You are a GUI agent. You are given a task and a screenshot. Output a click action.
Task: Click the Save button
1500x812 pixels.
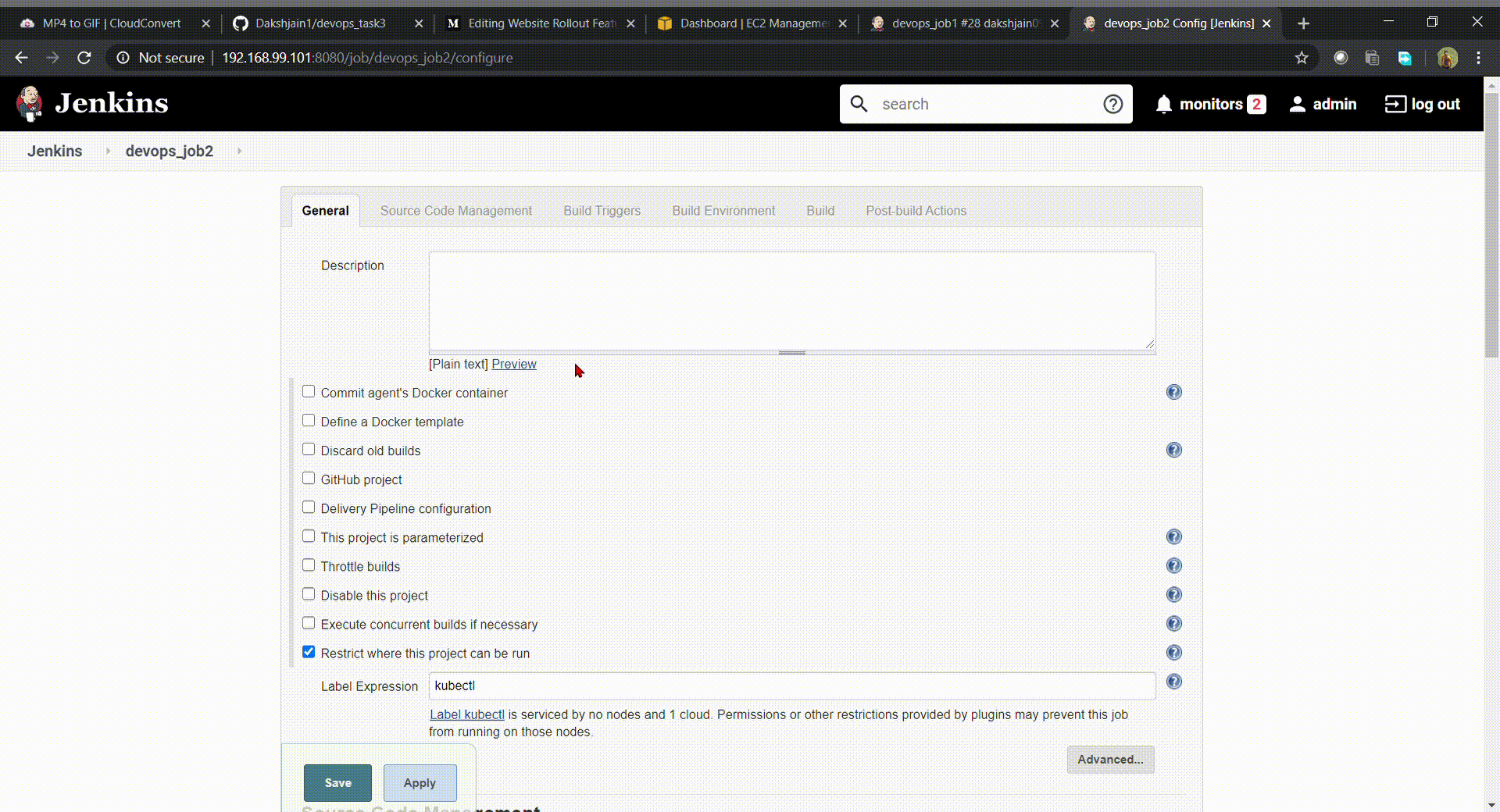337,783
